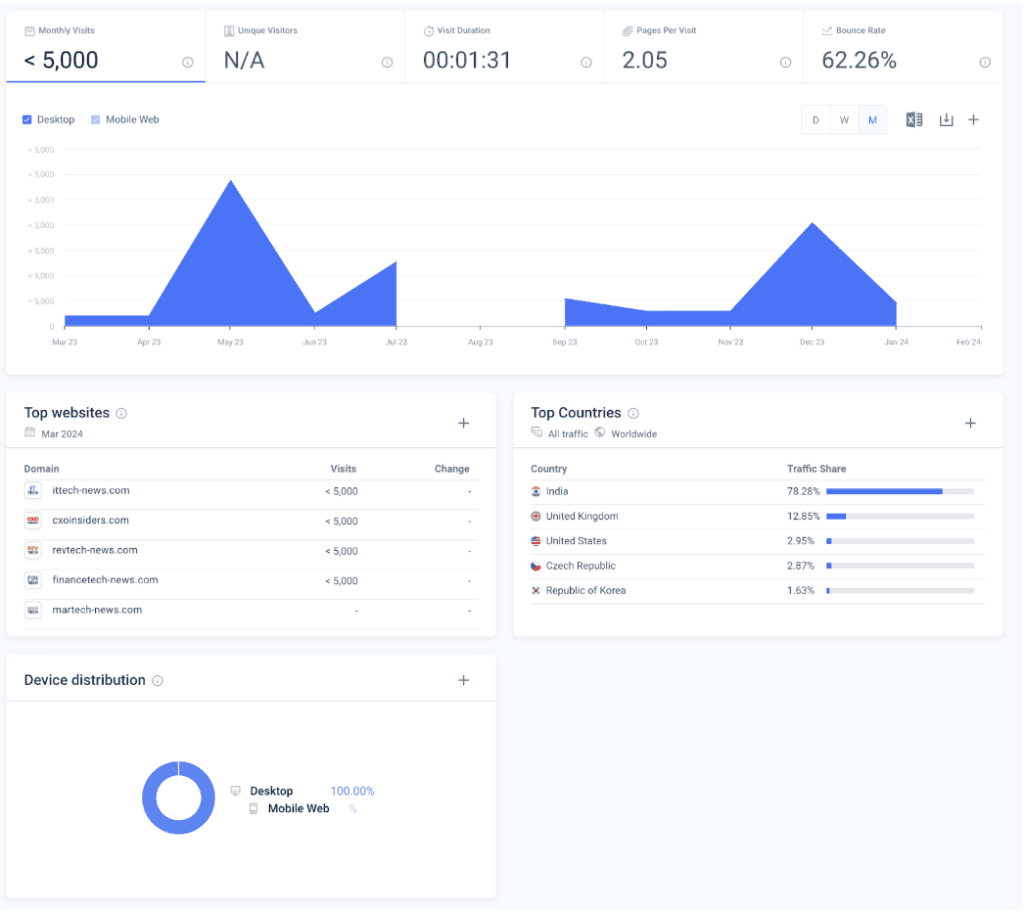This screenshot has height=912, width=1024.
Task: Open info icon next to Monthly Visits value
Action: pyautogui.click(x=187, y=62)
